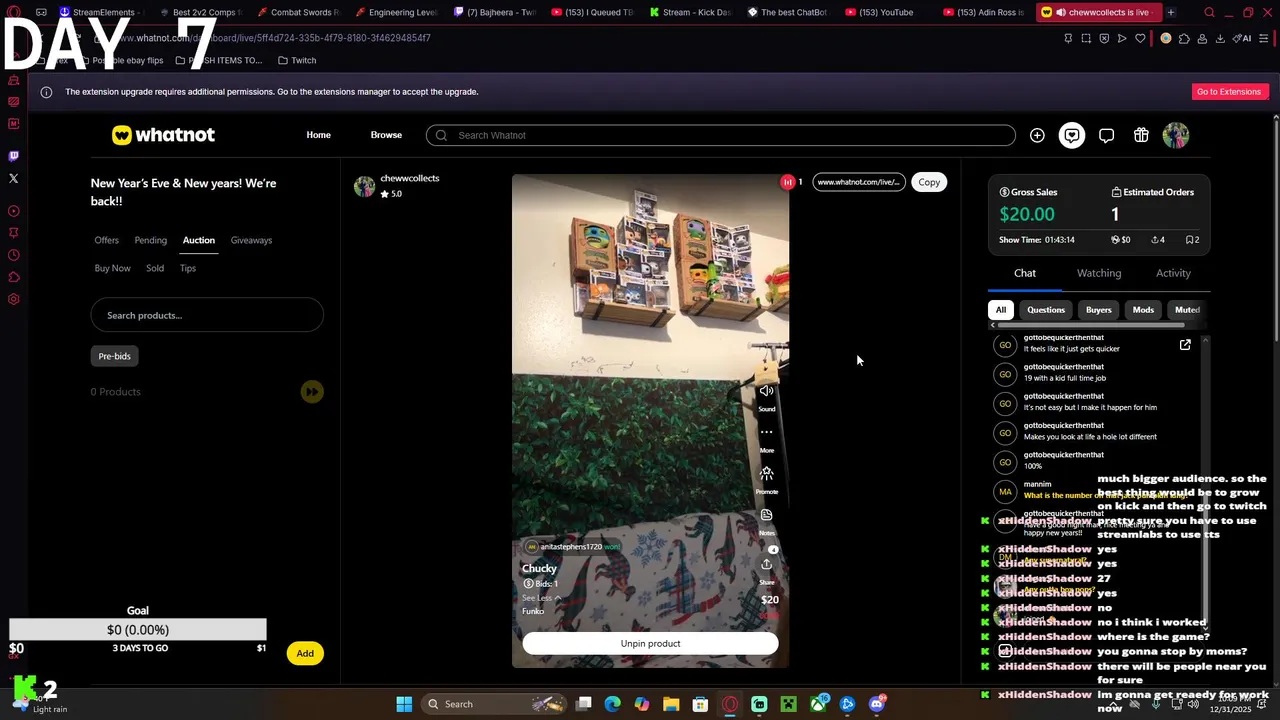Open the rewards gift icon
This screenshot has height=720, width=1280.
point(1141,135)
